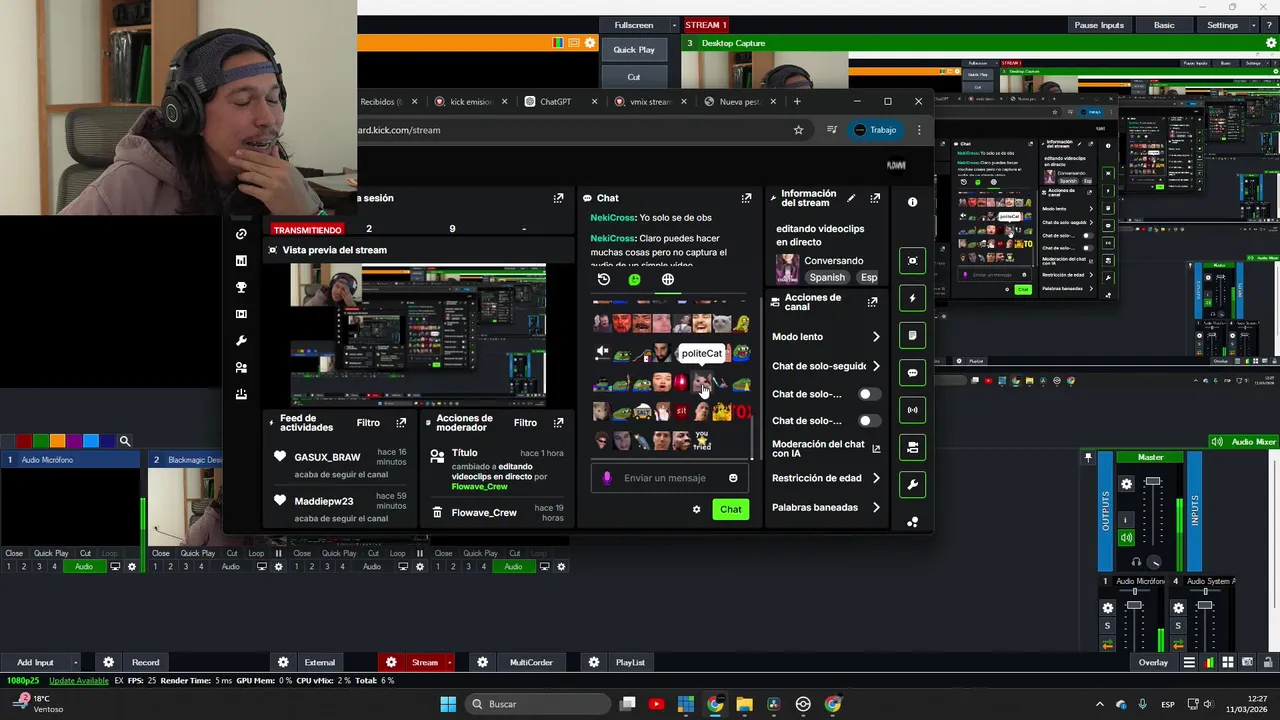Pop out the Chat panel
Screen dimensions: 1280x720
pos(746,198)
